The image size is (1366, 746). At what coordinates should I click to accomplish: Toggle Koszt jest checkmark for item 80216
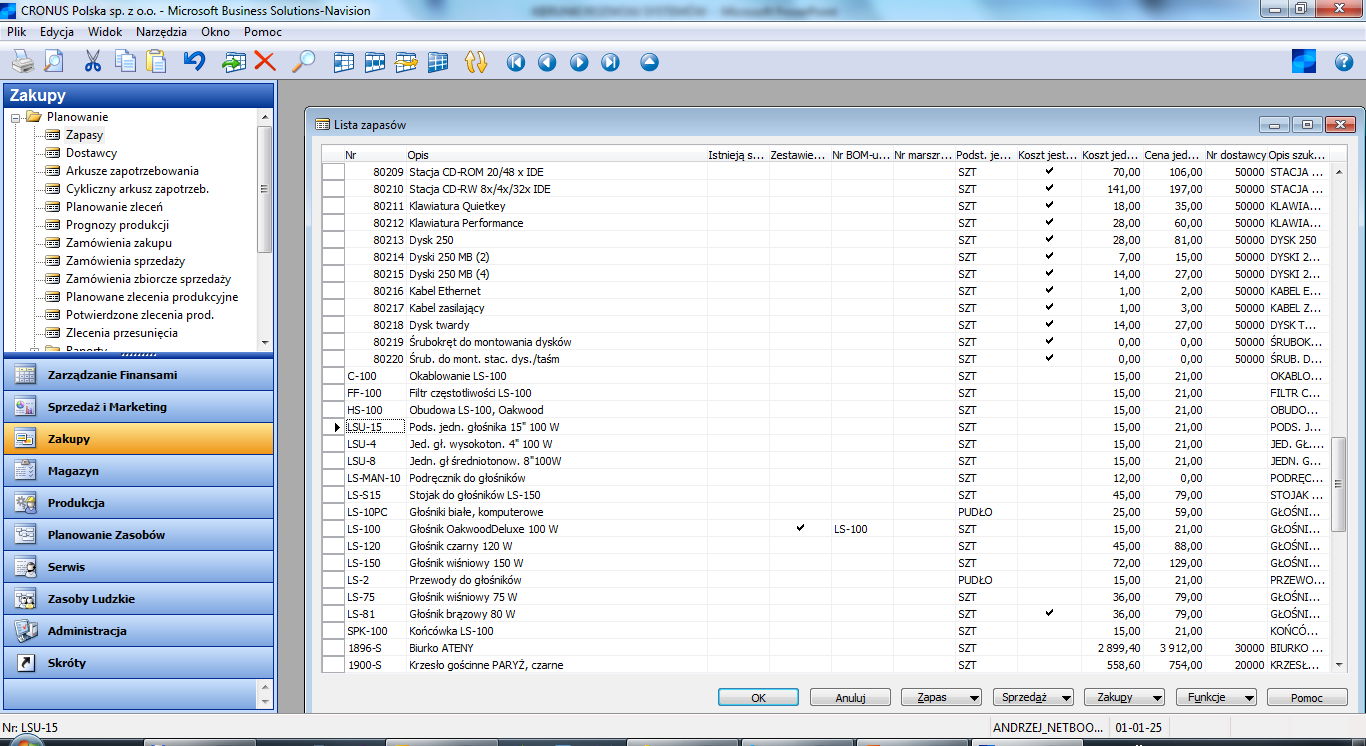[x=1049, y=290]
